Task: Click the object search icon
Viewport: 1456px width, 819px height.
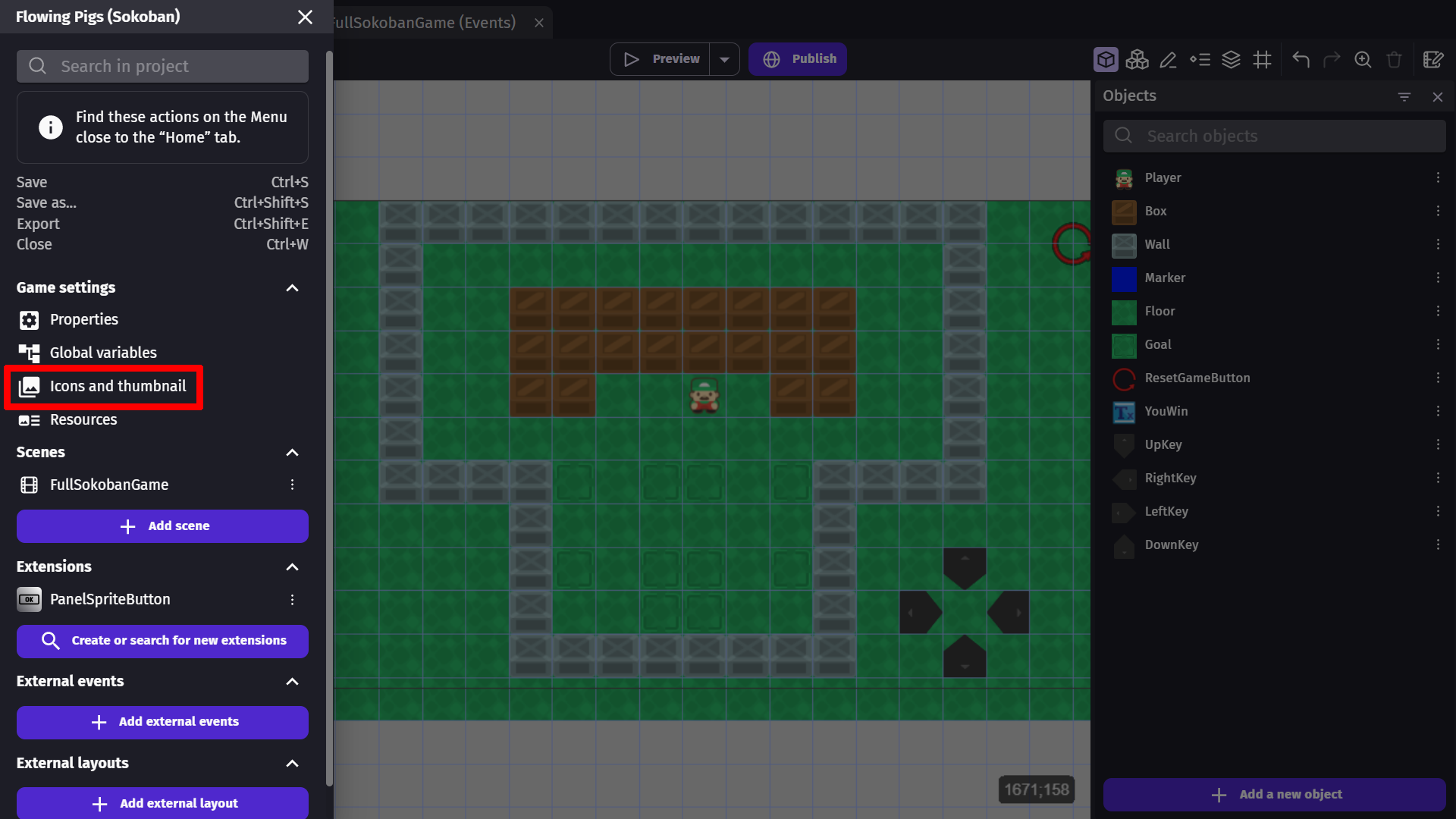Action: click(x=1122, y=135)
